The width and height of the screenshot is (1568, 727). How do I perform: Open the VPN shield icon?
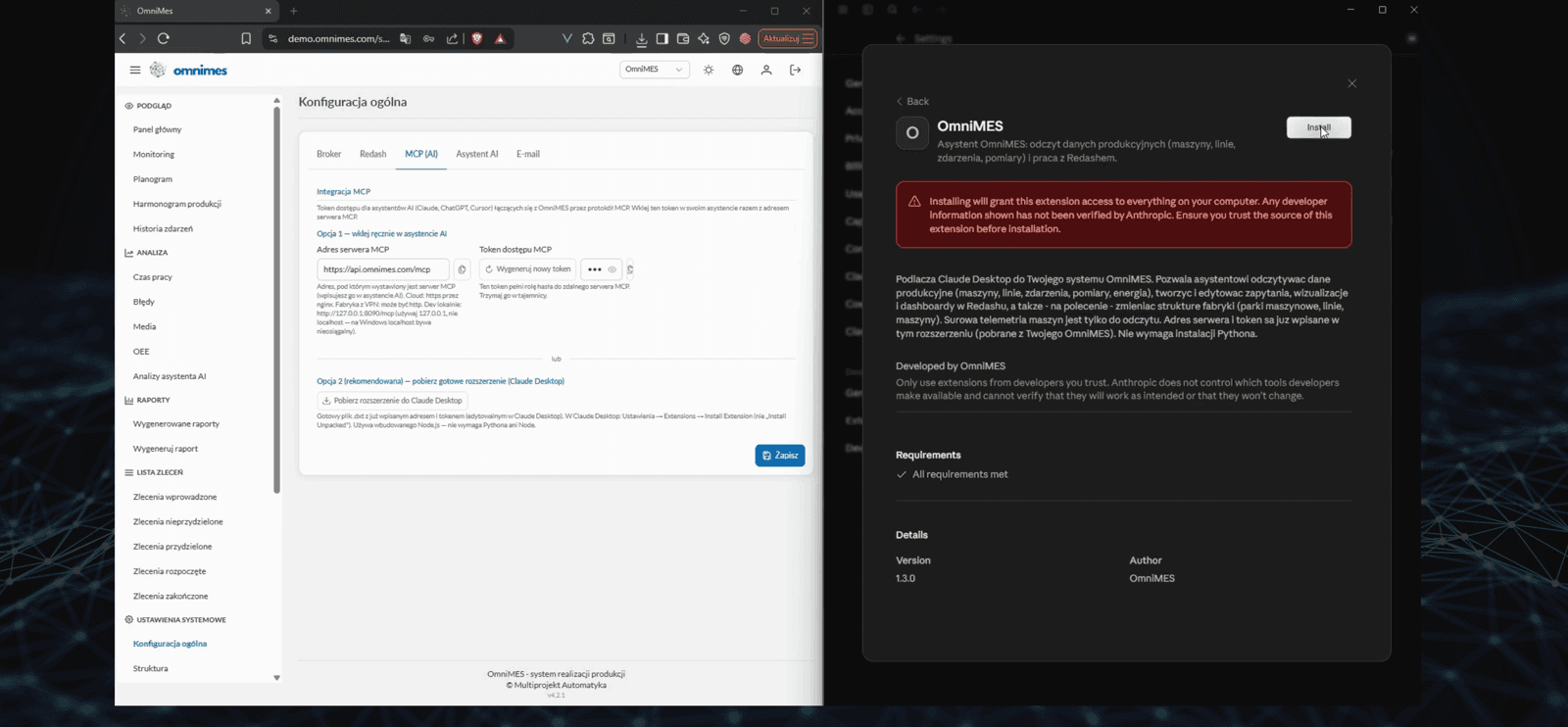(724, 38)
